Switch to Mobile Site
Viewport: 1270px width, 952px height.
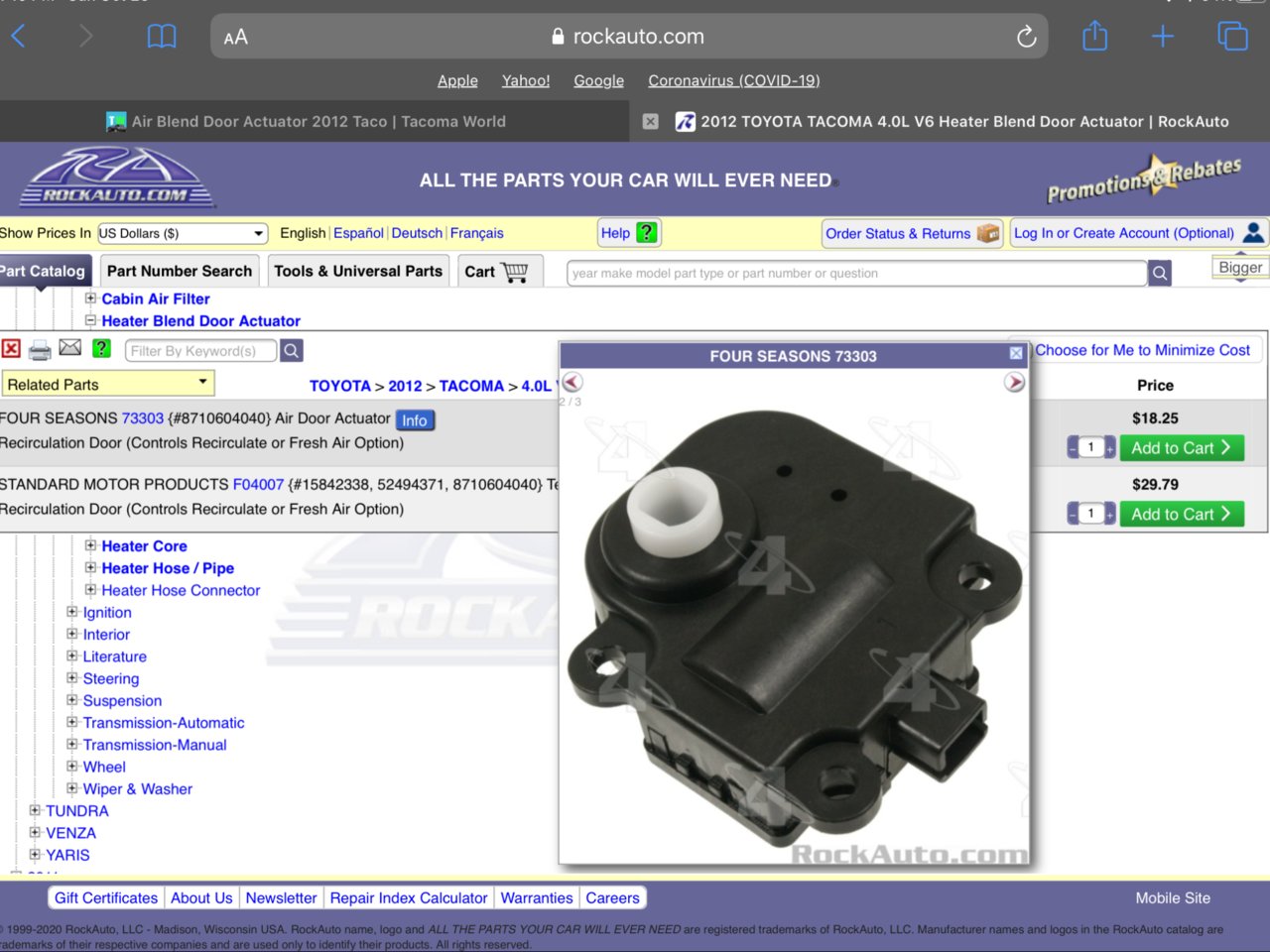point(1173,897)
